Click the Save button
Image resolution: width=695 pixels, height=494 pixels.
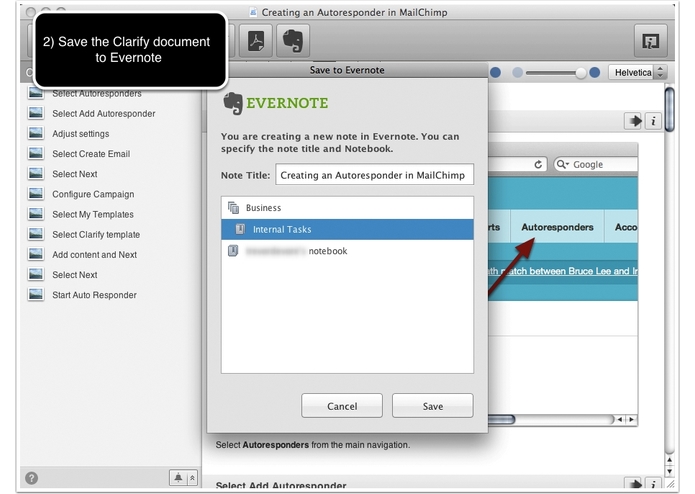(x=433, y=406)
